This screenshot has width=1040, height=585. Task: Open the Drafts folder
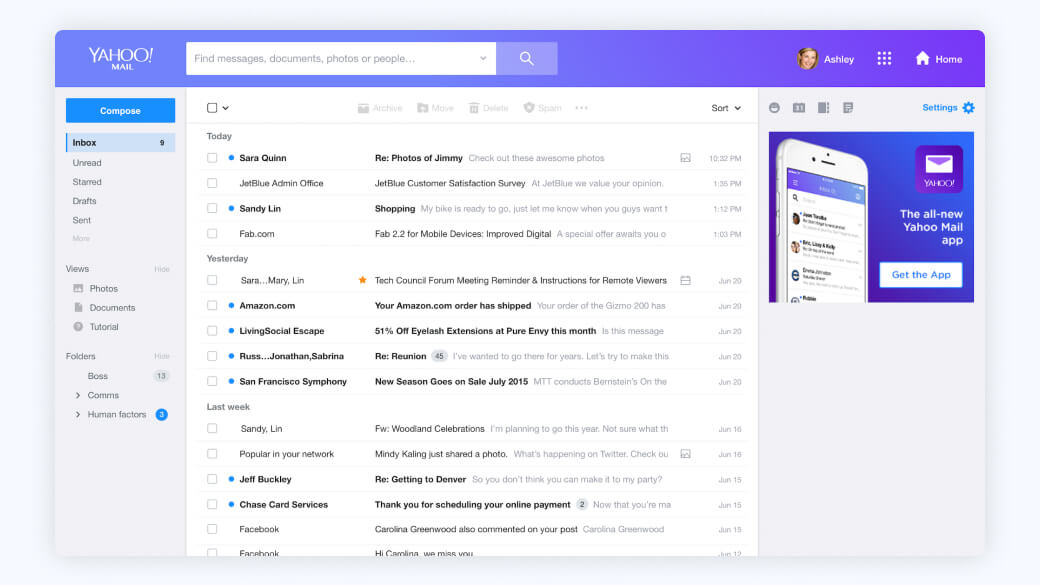(x=84, y=201)
